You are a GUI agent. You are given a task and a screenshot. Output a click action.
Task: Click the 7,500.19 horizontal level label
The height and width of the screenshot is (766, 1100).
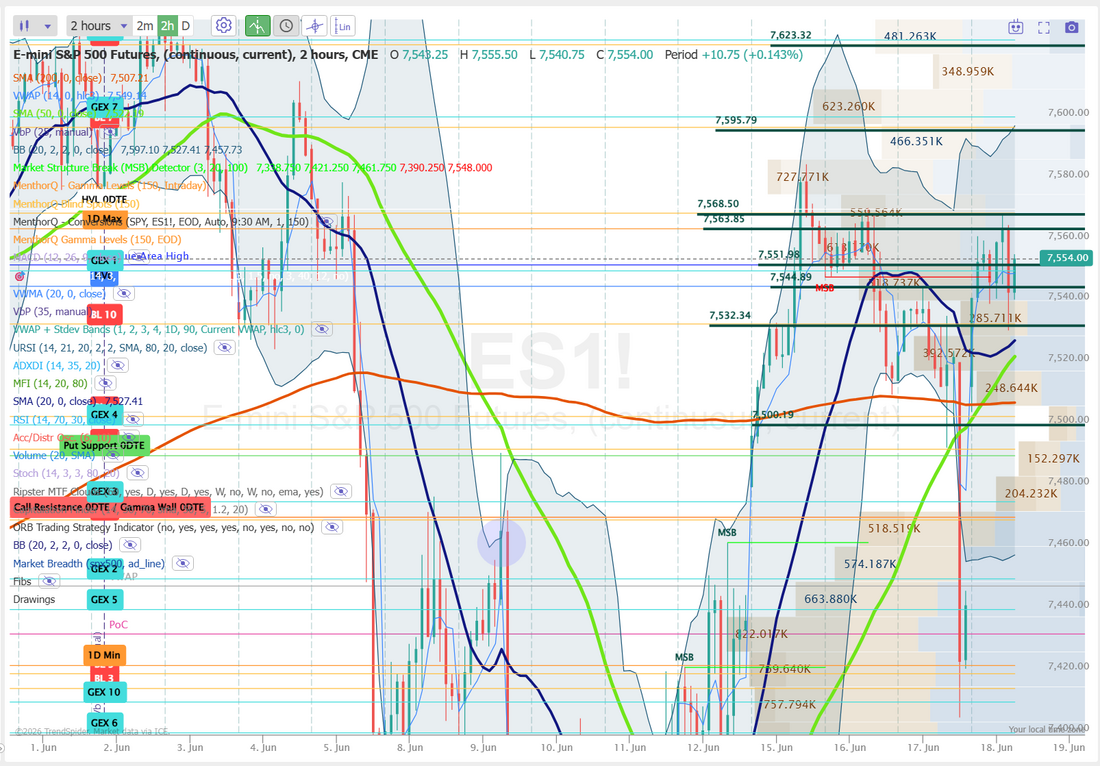click(x=773, y=415)
